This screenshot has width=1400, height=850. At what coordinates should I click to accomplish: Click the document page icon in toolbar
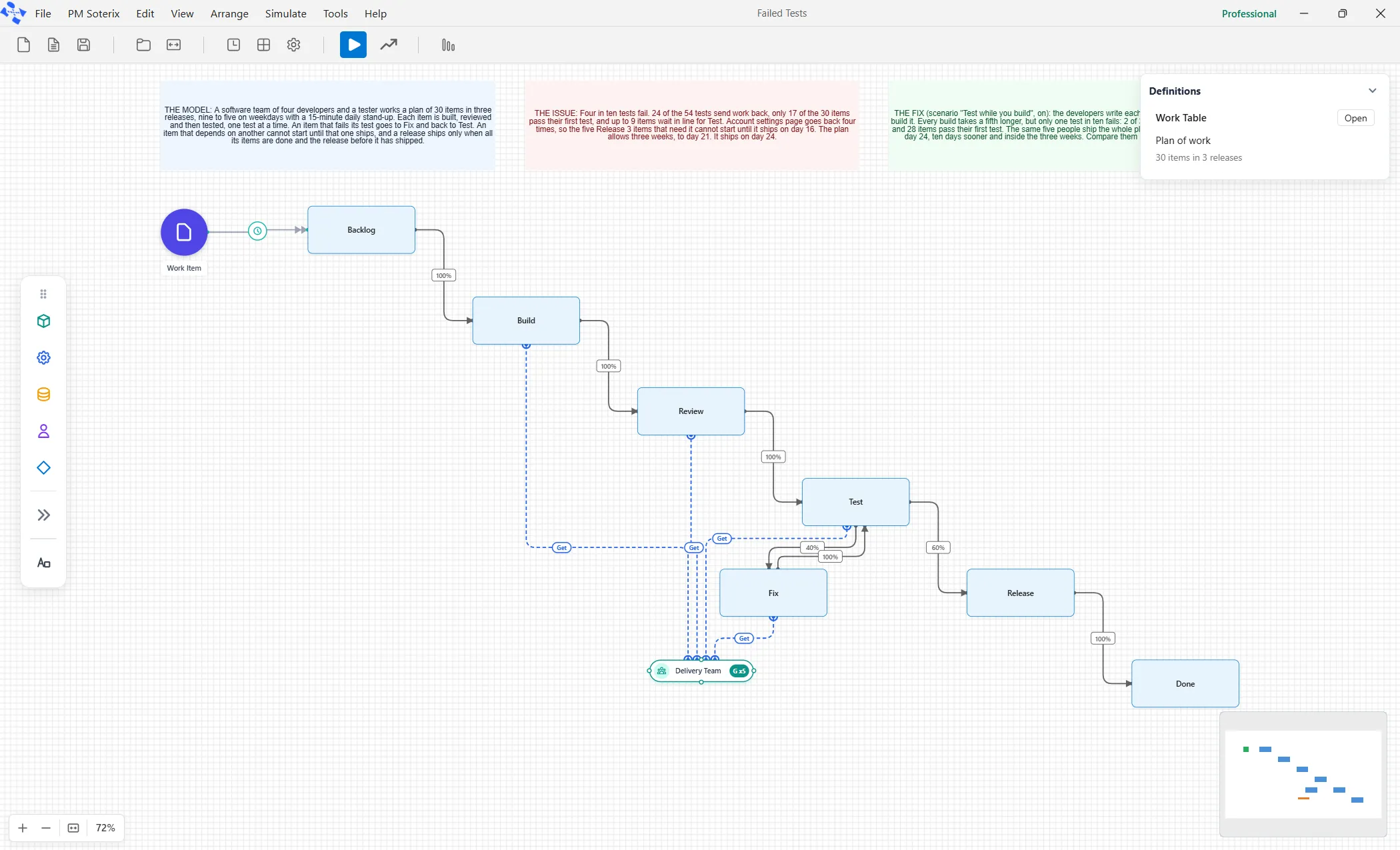(x=53, y=45)
